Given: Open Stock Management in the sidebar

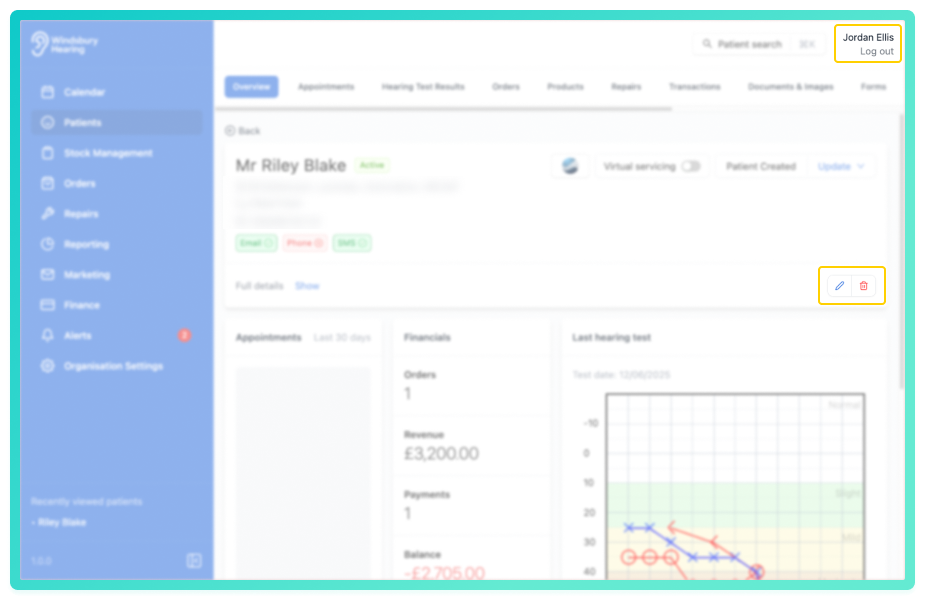Looking at the screenshot, I should pyautogui.click(x=116, y=153).
